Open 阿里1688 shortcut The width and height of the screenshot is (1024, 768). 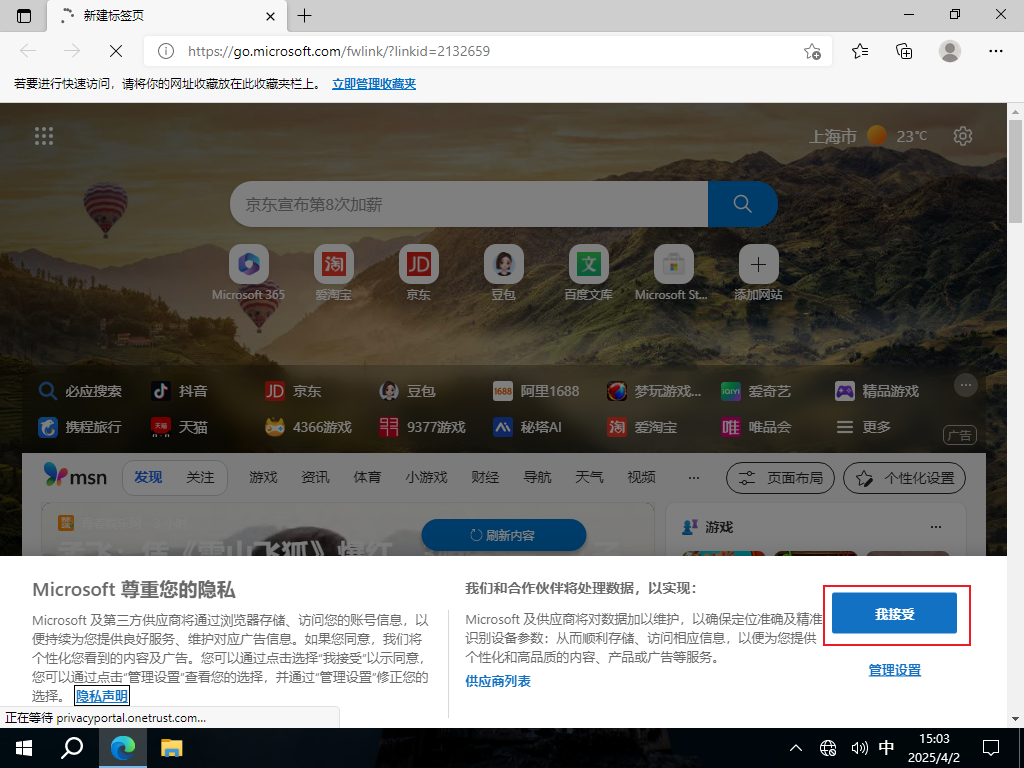(x=536, y=391)
